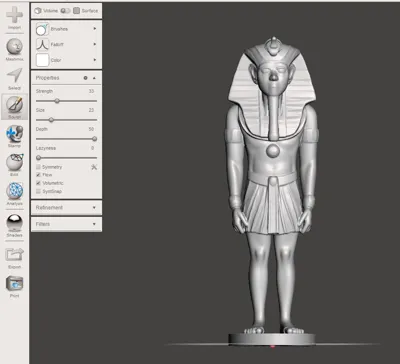Toggle the Volume/Surface switch
The width and height of the screenshot is (400, 364).
tap(66, 11)
